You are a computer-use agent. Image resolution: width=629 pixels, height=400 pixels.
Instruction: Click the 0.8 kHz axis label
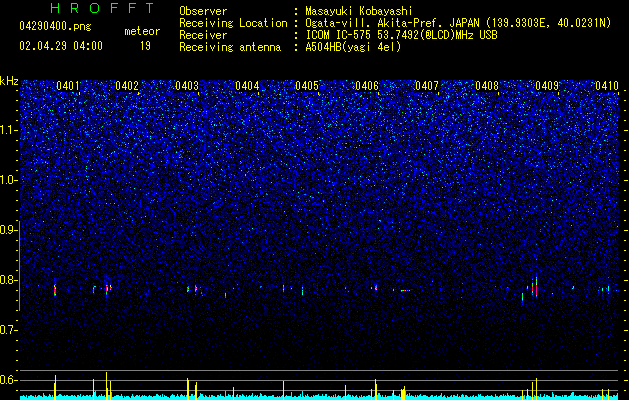[9, 280]
